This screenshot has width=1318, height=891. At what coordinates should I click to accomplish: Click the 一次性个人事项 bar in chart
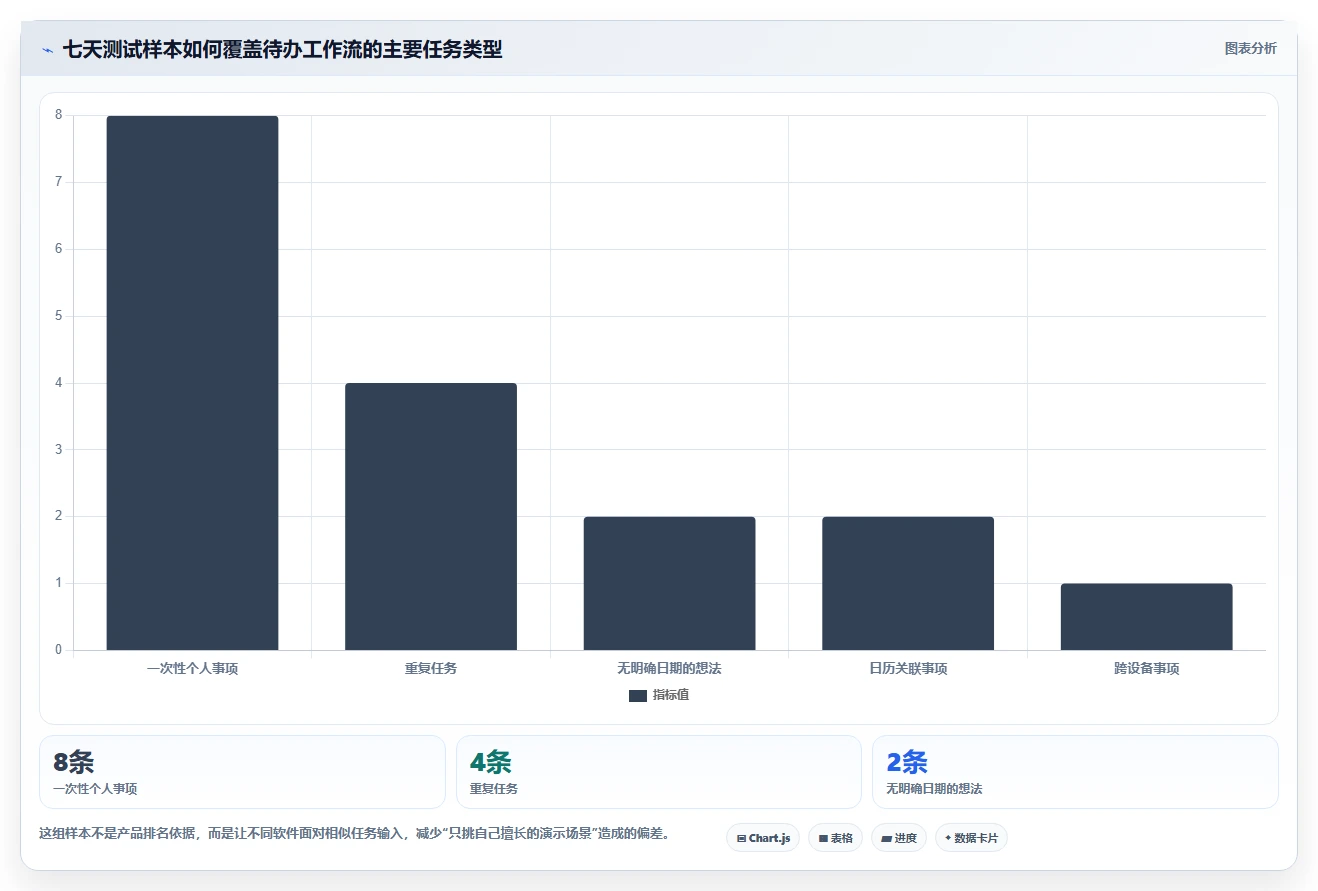(192, 383)
